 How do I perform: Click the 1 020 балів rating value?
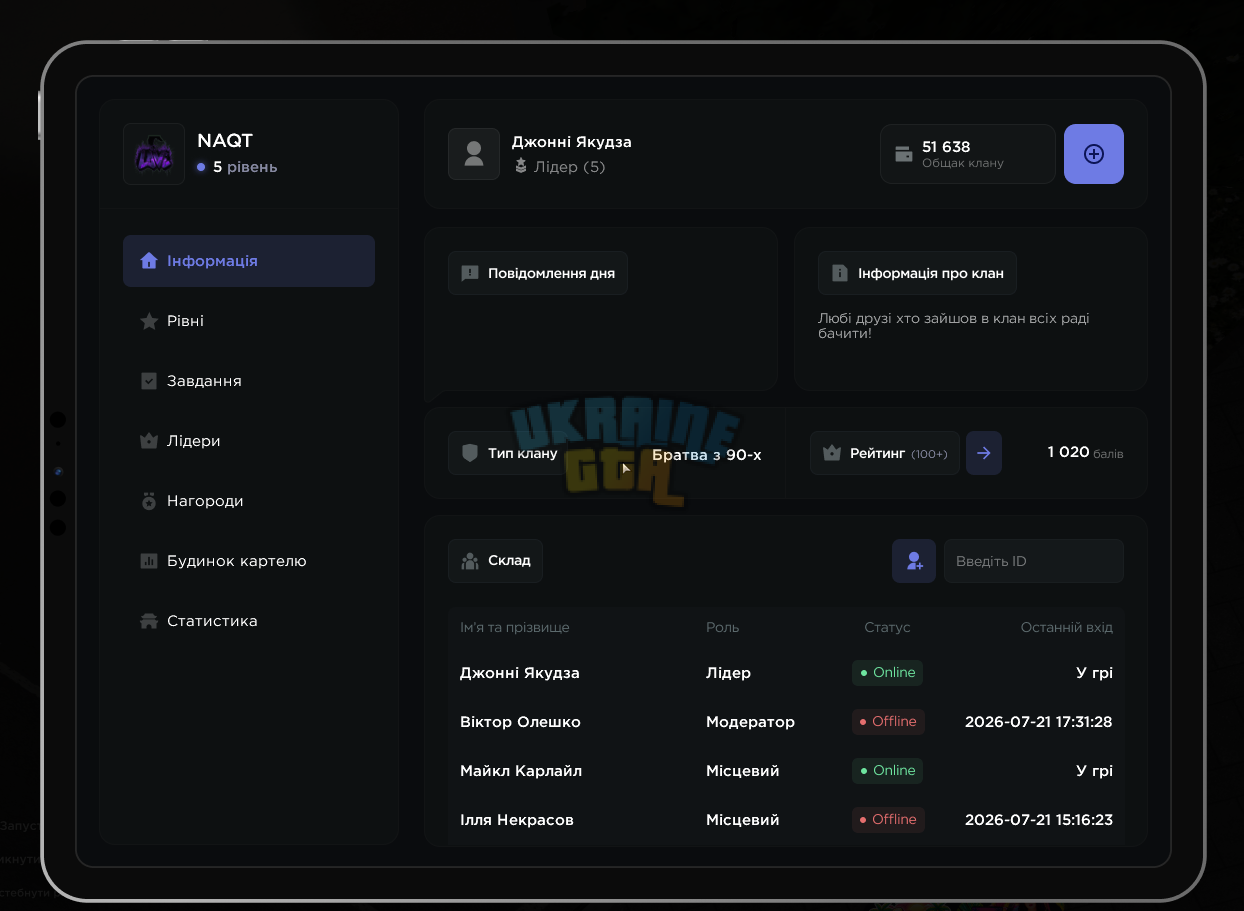point(1085,452)
